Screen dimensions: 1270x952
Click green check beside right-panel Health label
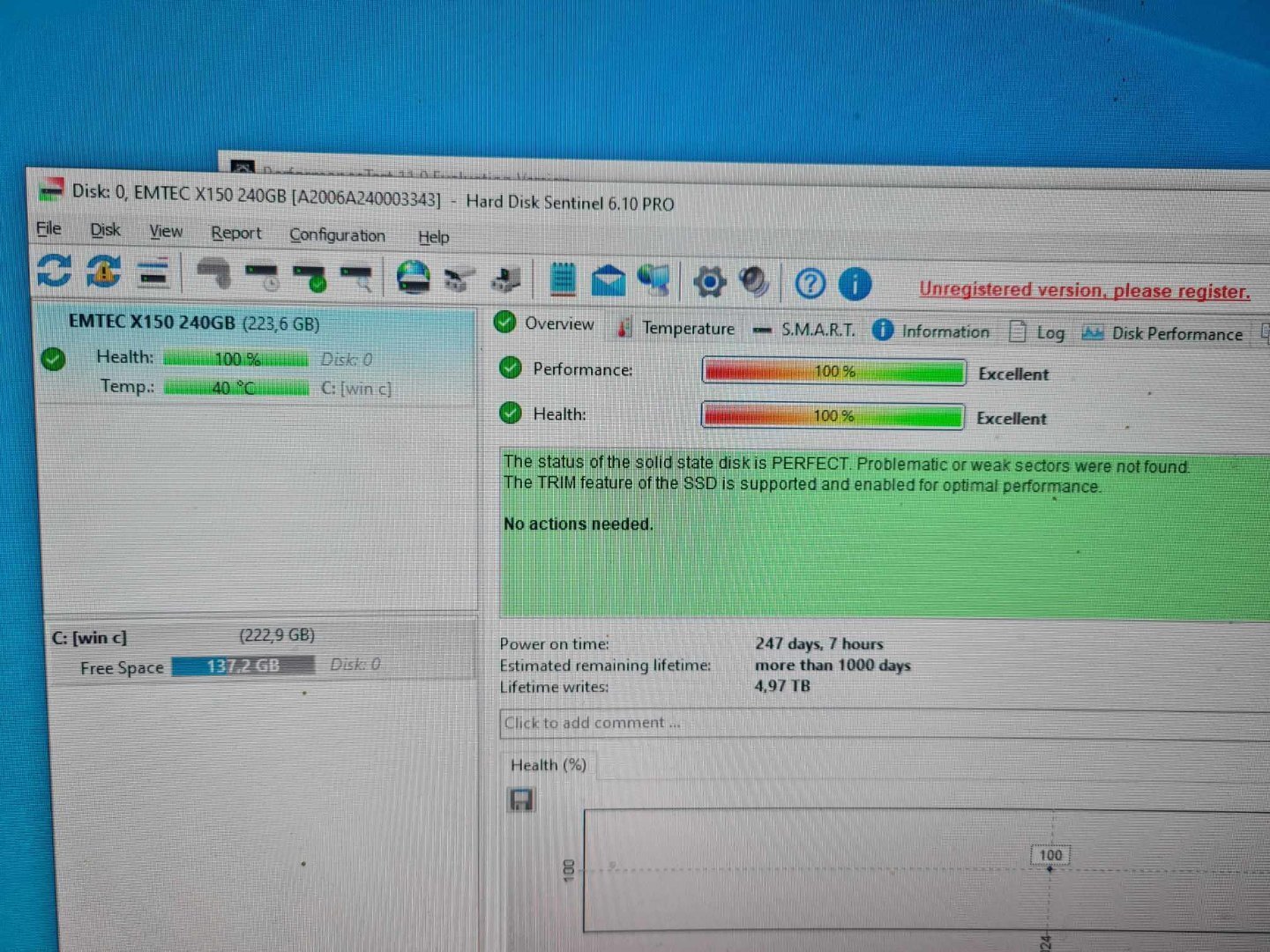click(x=511, y=412)
